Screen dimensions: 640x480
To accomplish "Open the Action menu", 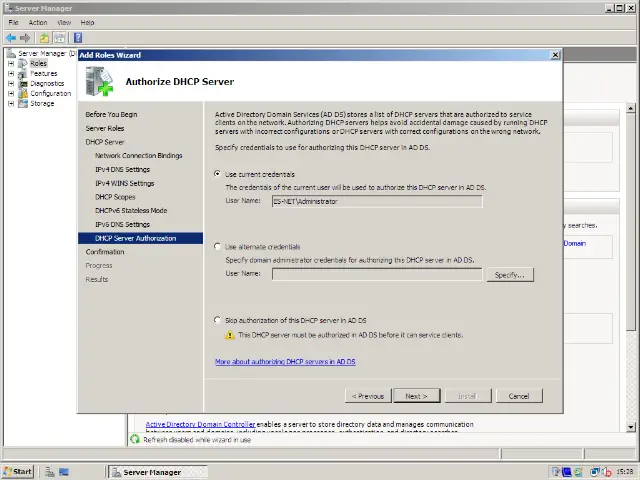I will tap(38, 22).
